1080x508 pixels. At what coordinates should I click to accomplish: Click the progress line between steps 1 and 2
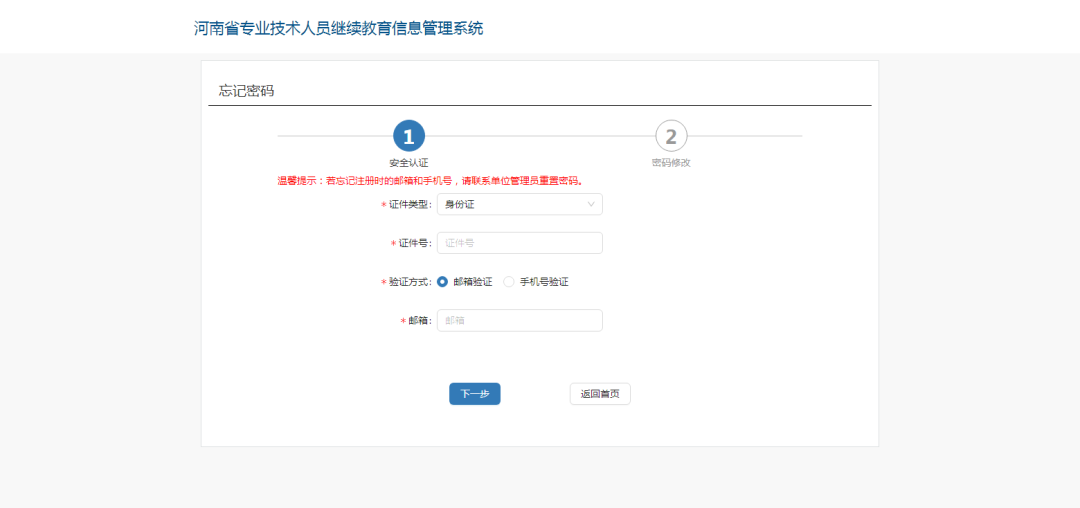[540, 135]
